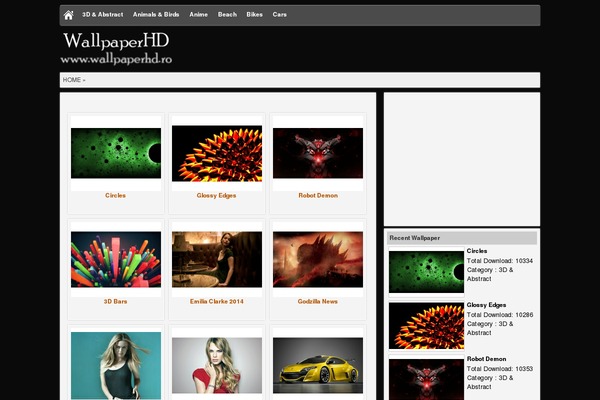Click the Emilia Clarke 2014 title link
This screenshot has width=600, height=400.
[217, 301]
